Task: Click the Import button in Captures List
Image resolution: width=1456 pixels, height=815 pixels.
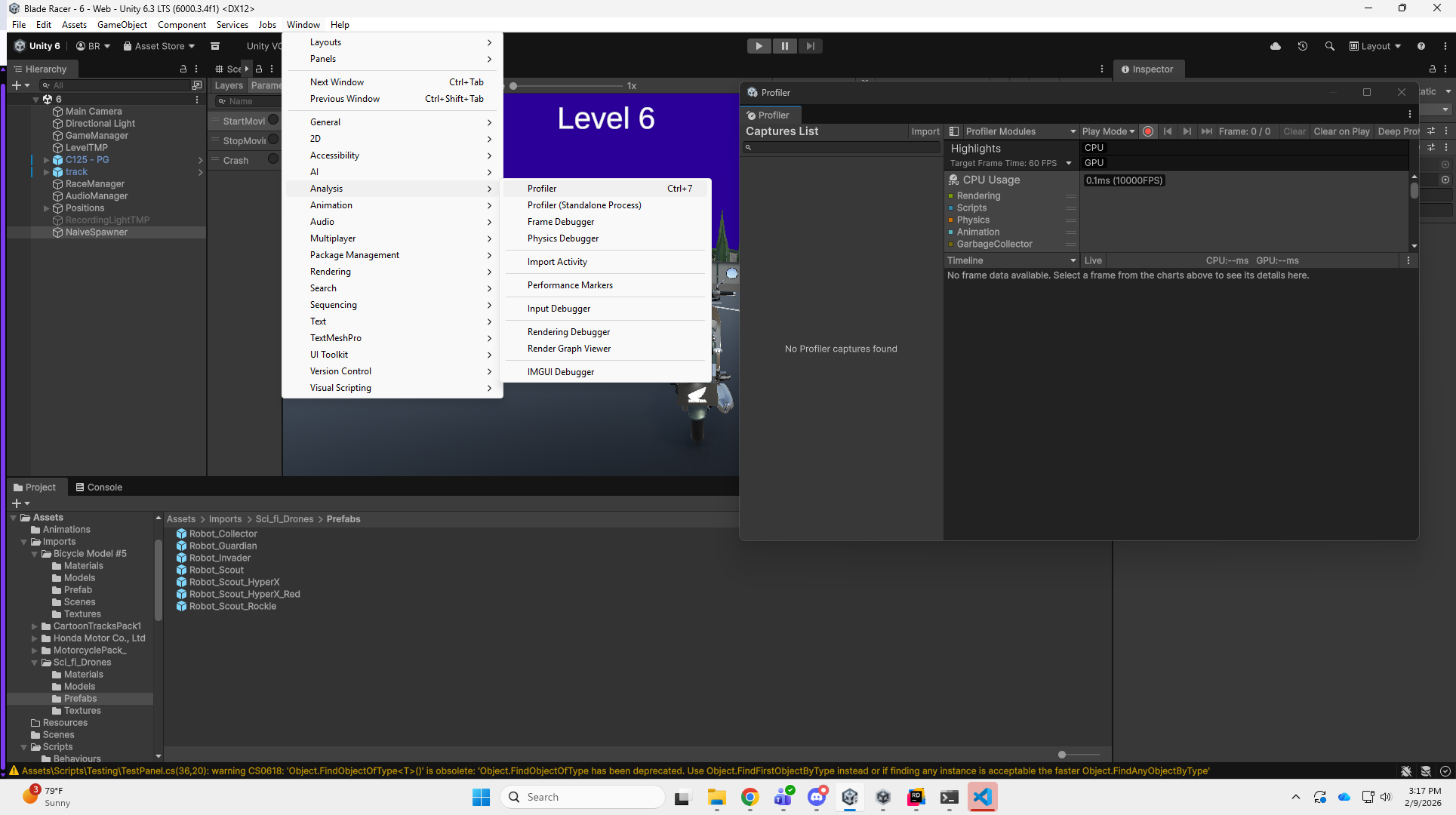Action: 925,131
